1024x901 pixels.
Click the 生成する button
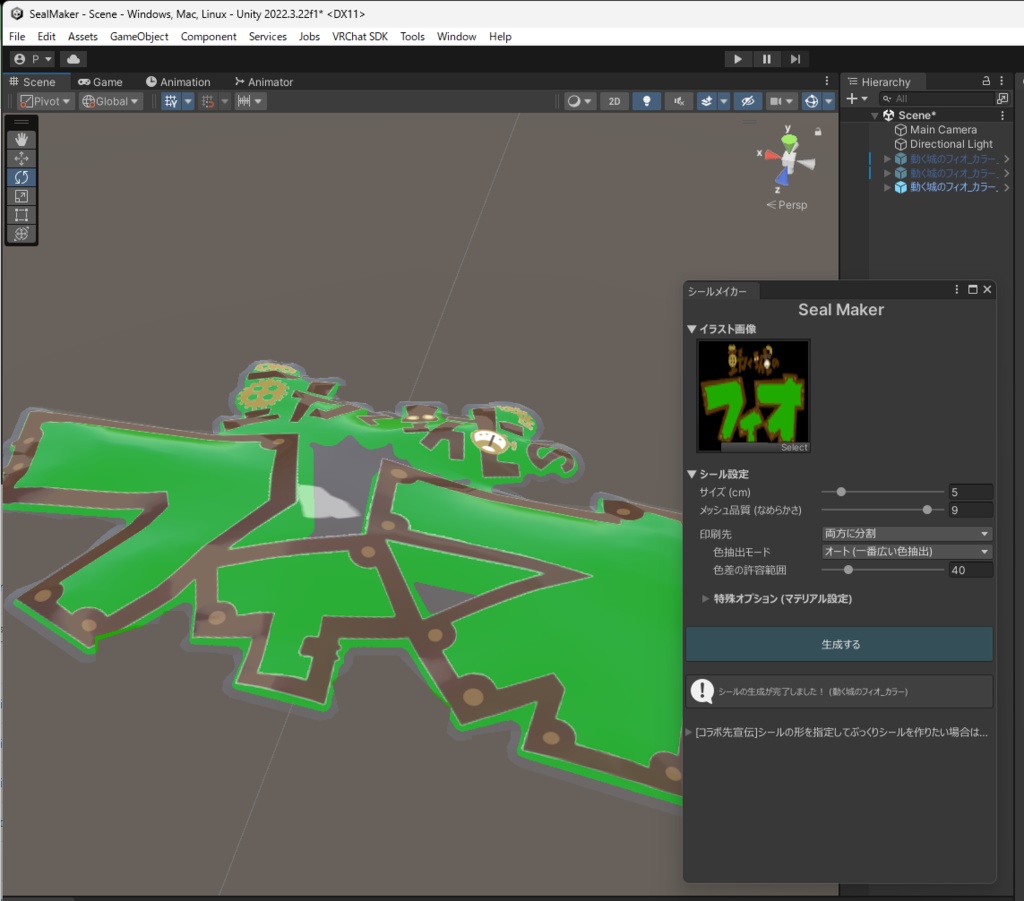(839, 644)
